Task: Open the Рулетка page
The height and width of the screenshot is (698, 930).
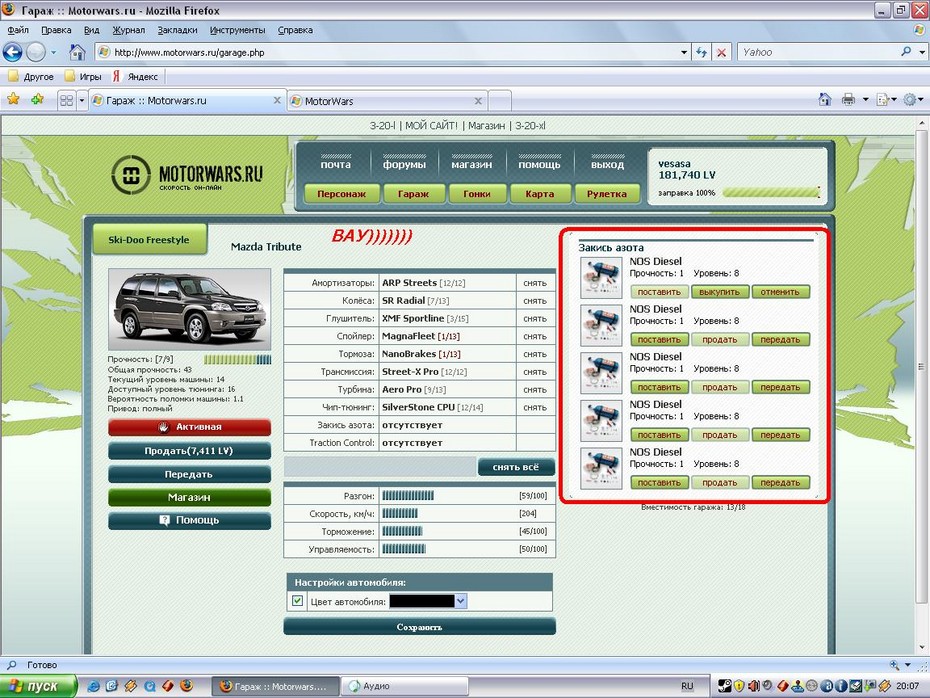Action: (x=607, y=193)
